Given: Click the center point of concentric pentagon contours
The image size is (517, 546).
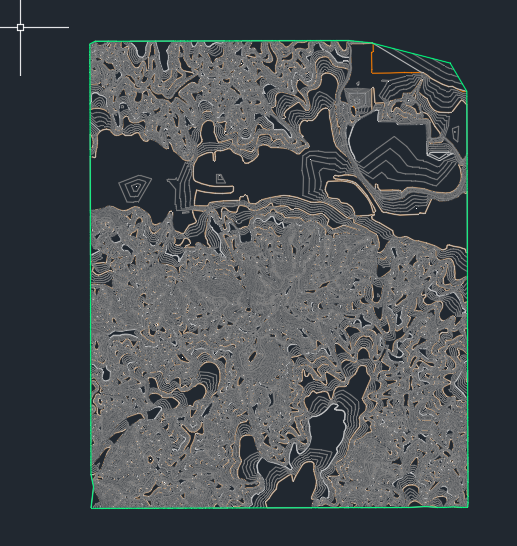Looking at the screenshot, I should pos(136,187).
